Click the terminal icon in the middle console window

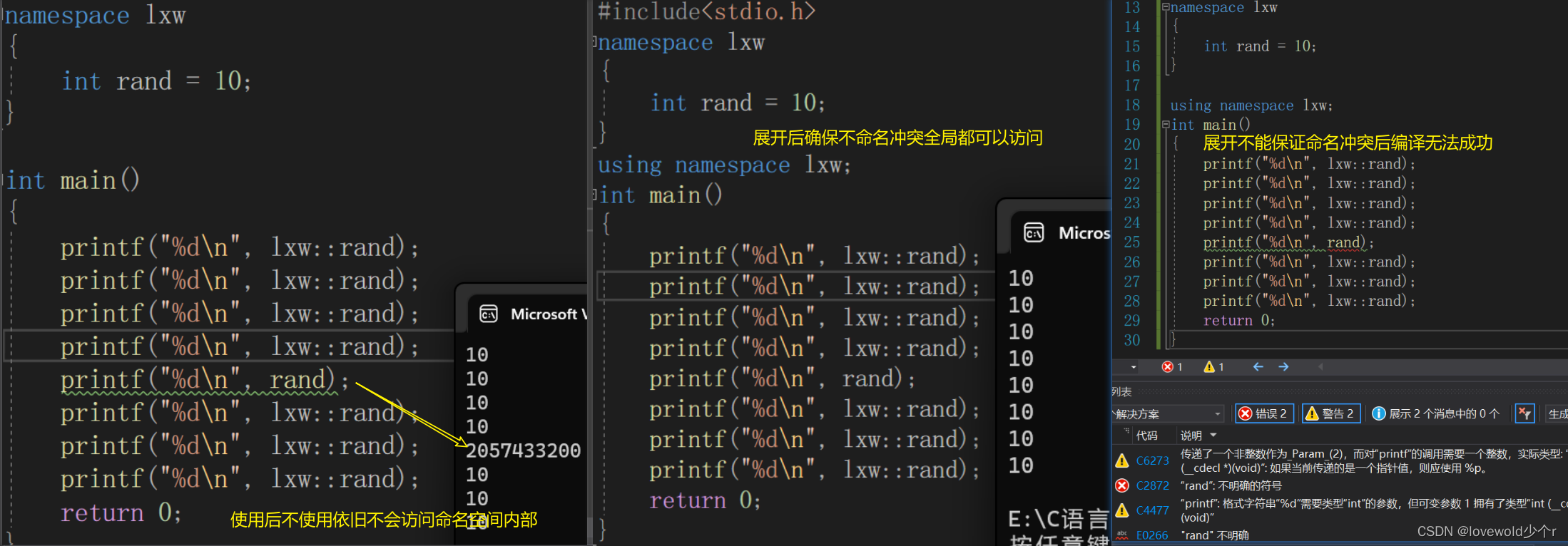click(1034, 233)
